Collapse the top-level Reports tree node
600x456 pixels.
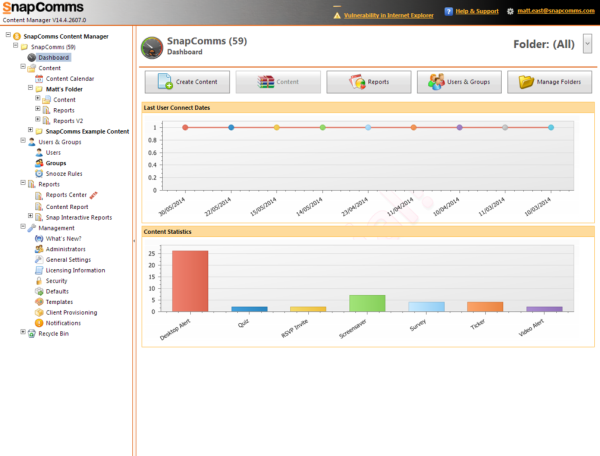[23, 183]
